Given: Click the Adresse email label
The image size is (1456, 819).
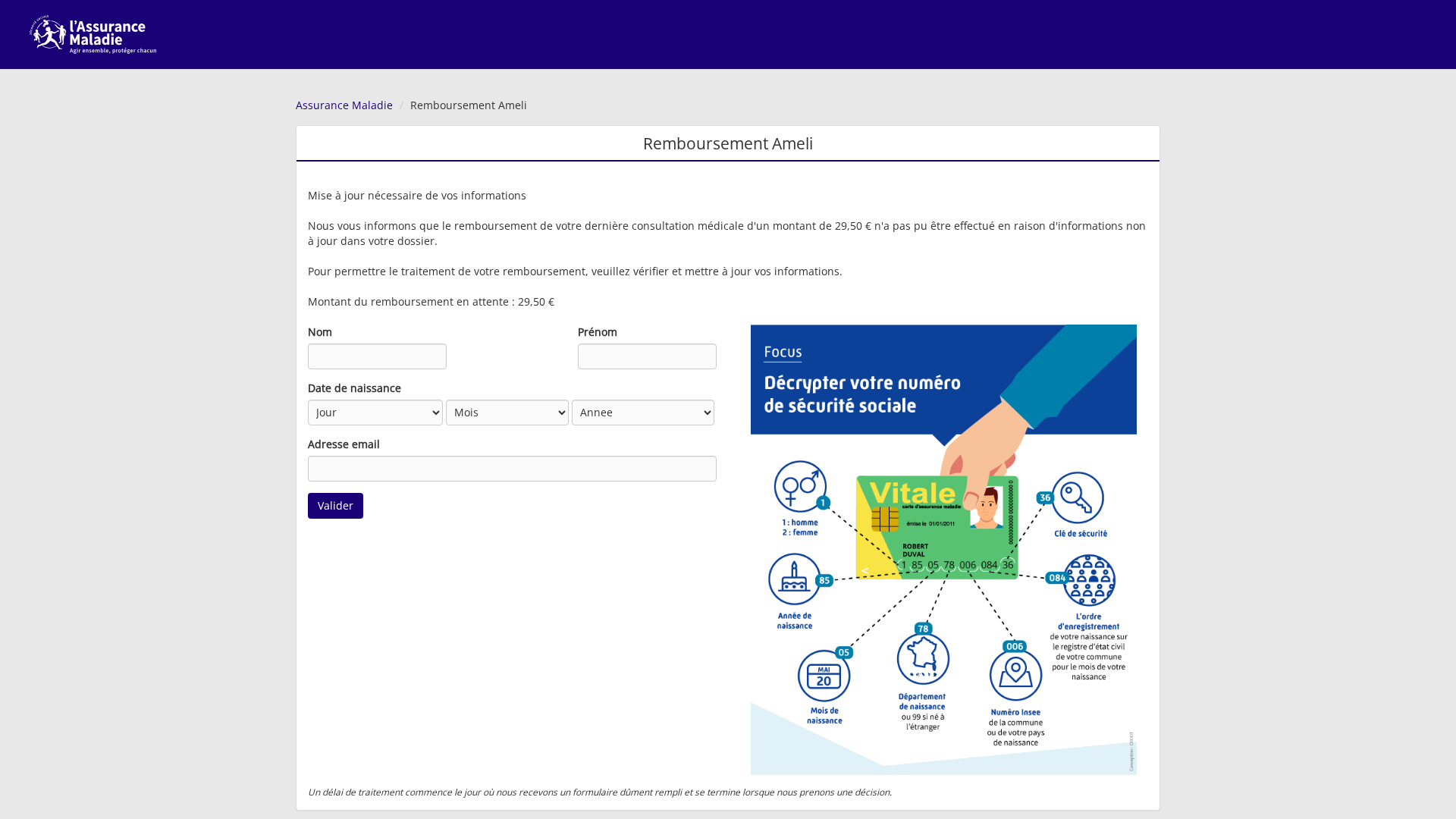Looking at the screenshot, I should 344,444.
